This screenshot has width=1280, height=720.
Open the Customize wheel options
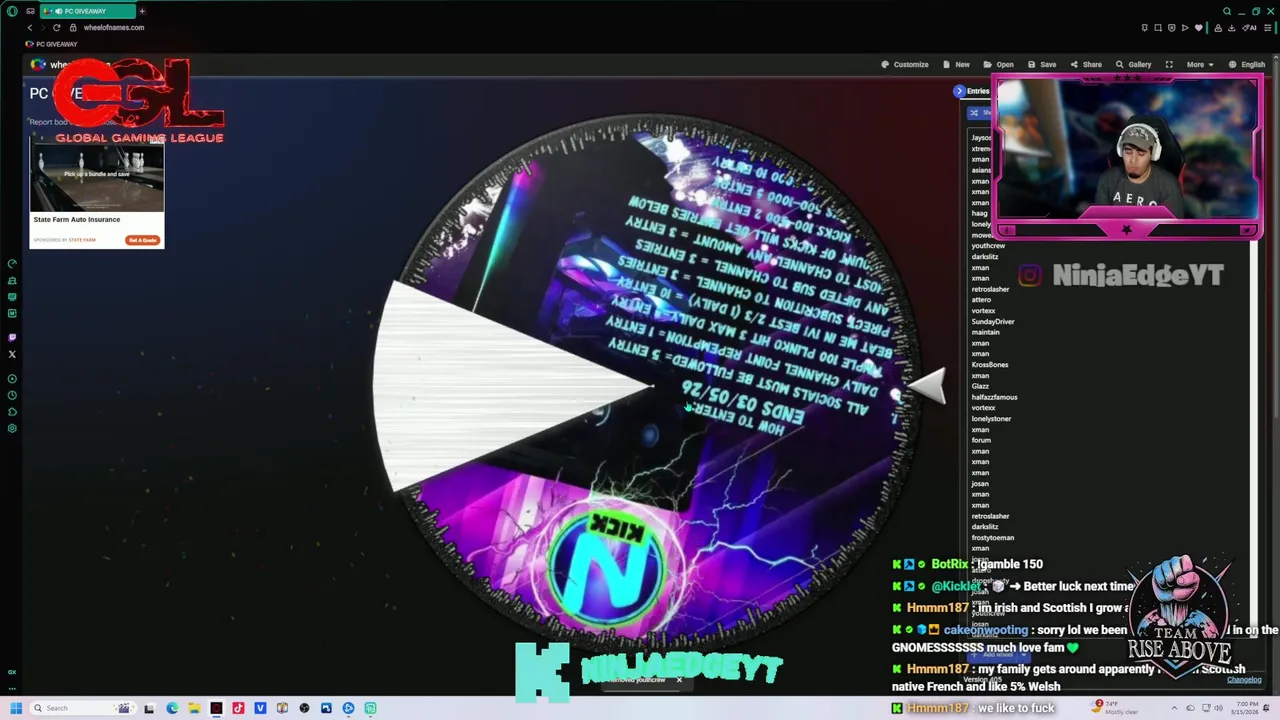905,64
